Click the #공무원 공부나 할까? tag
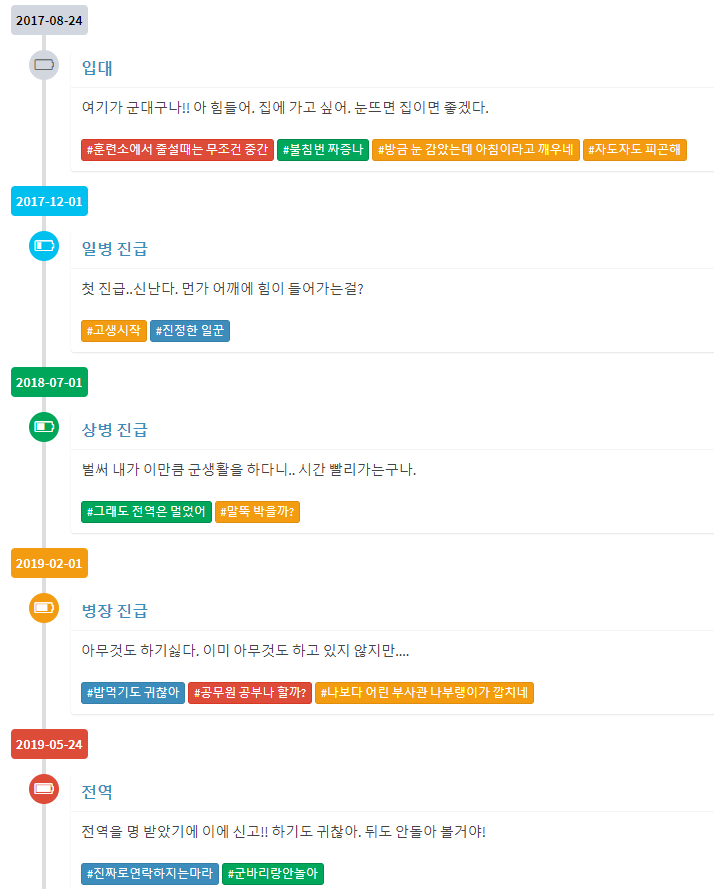 250,692
